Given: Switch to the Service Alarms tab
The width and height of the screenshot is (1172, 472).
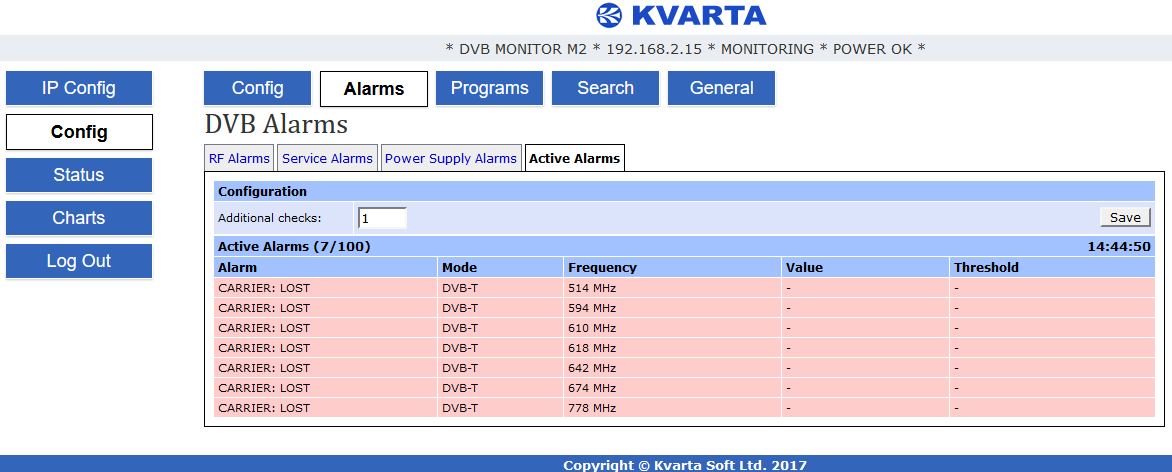Looking at the screenshot, I should pos(327,159).
